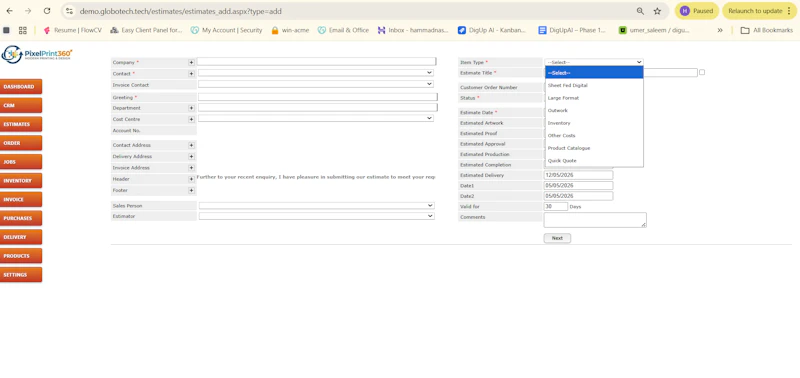Click the Cost Centre plus icon

coord(191,119)
